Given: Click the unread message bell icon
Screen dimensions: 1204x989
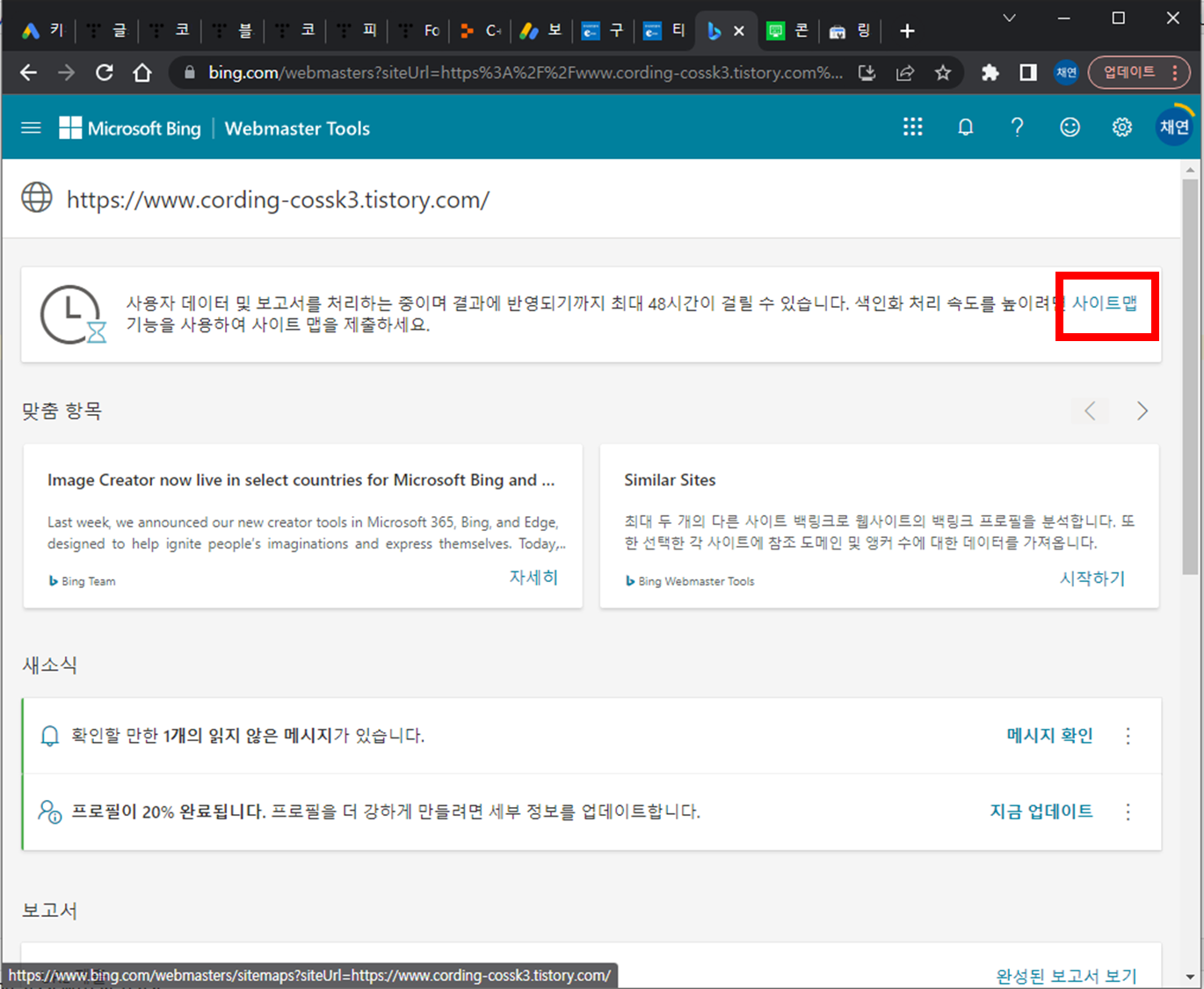Looking at the screenshot, I should coord(50,736).
